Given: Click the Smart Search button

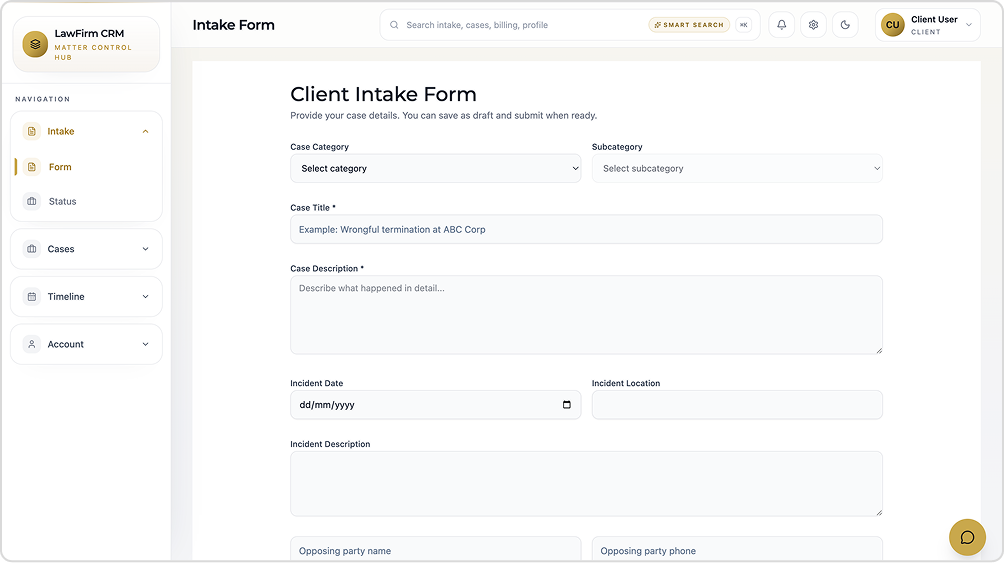Looking at the screenshot, I should [x=689, y=25].
